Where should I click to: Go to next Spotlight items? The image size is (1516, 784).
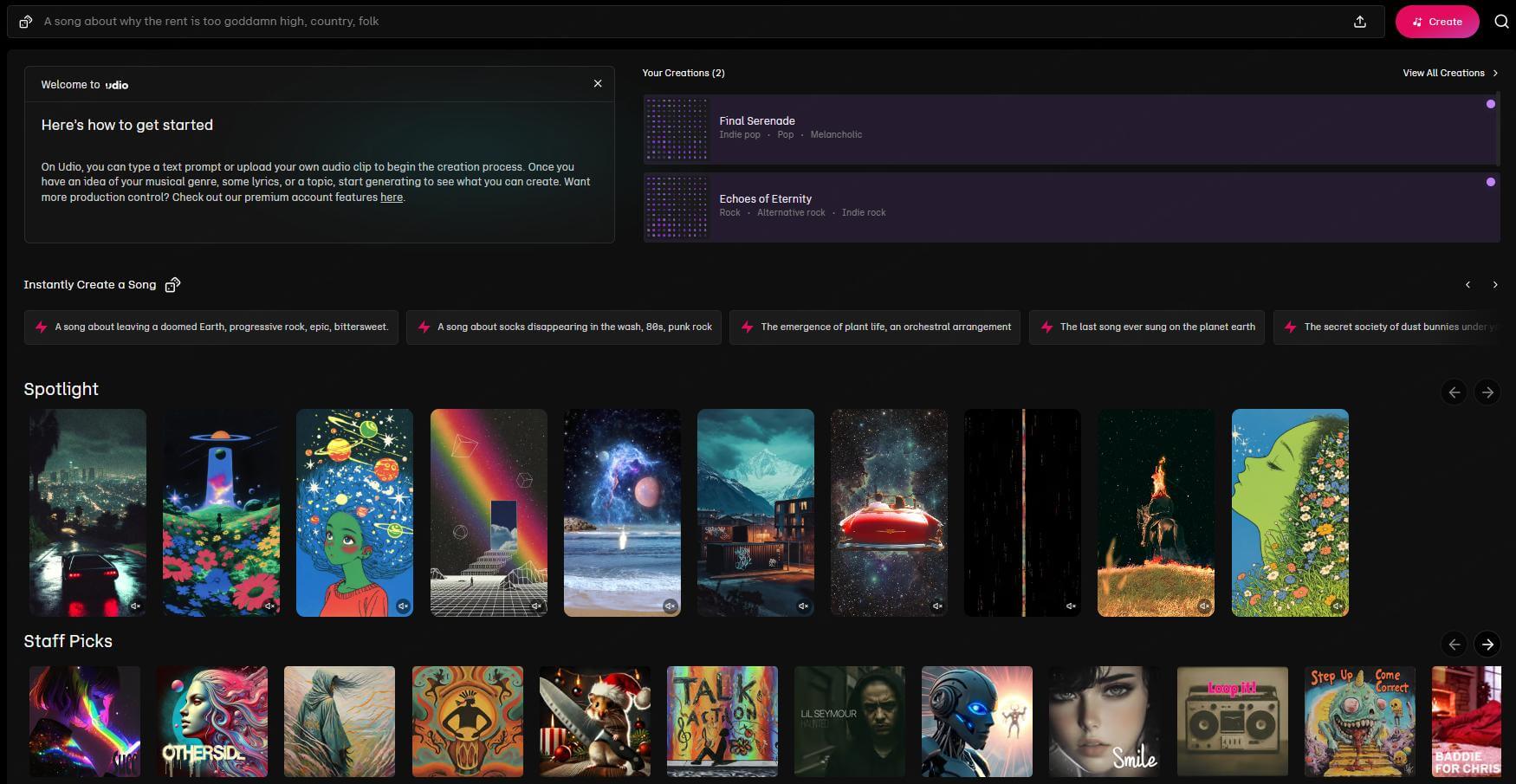pyautogui.click(x=1487, y=392)
